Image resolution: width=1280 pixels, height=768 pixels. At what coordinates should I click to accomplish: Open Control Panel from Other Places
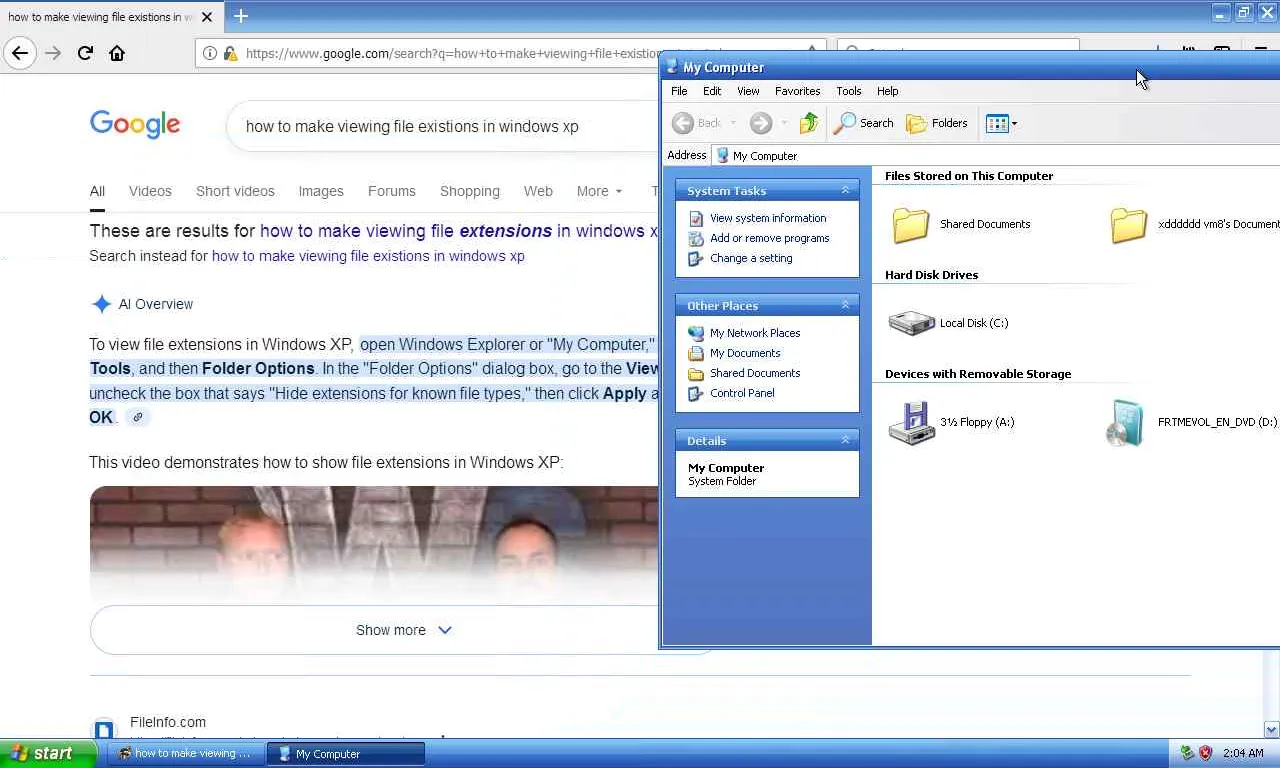(x=742, y=393)
